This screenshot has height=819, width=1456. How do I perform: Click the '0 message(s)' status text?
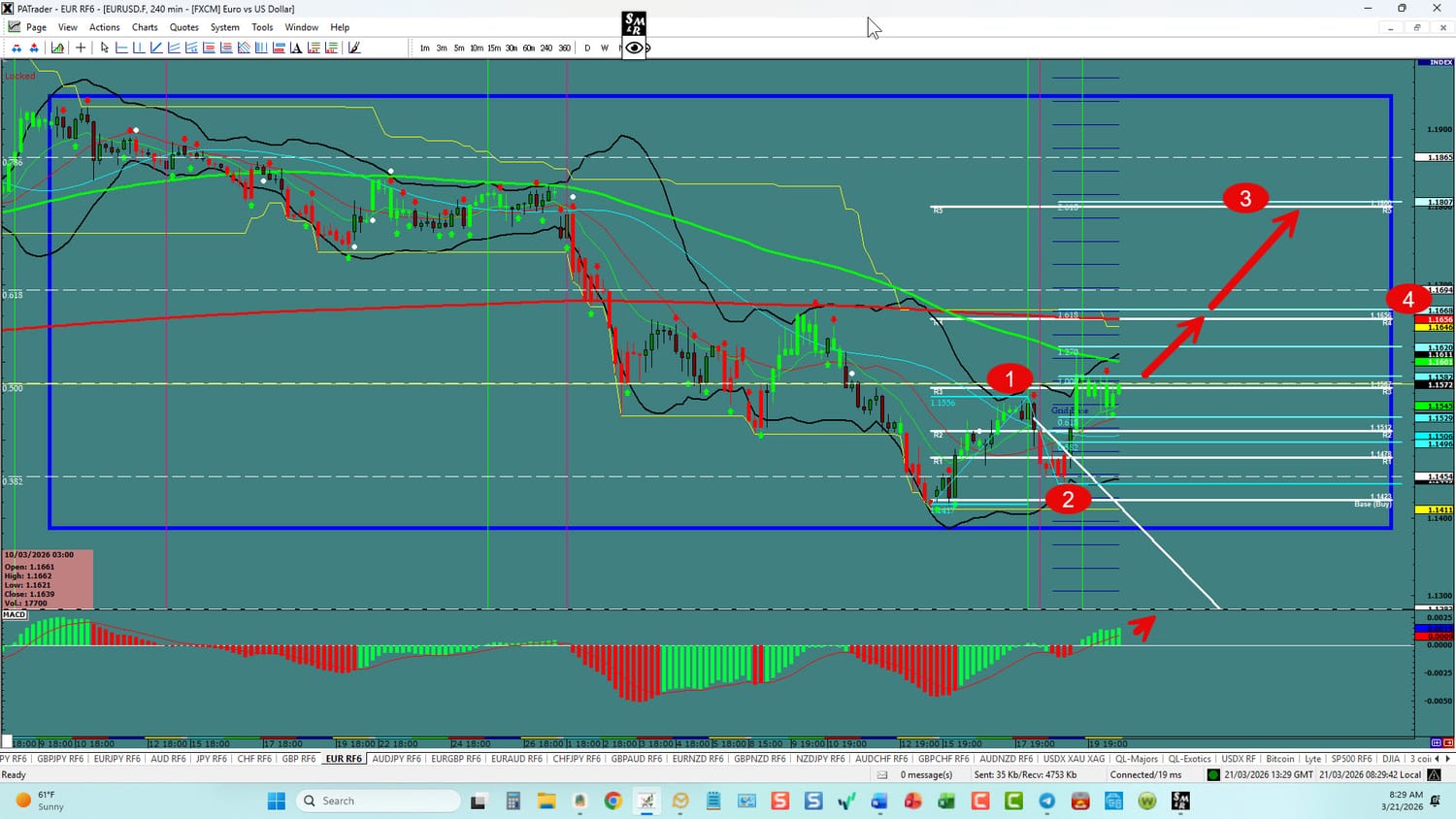pos(926,775)
